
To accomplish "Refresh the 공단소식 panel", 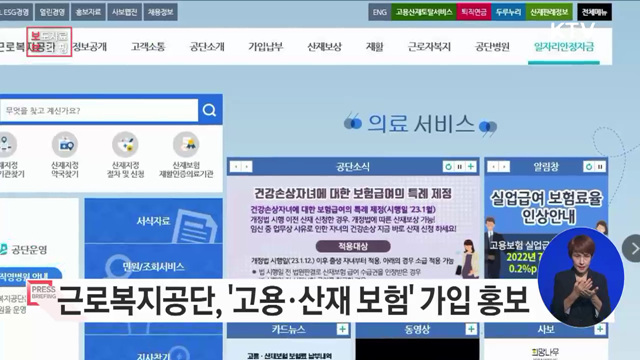I will click(x=449, y=167).
